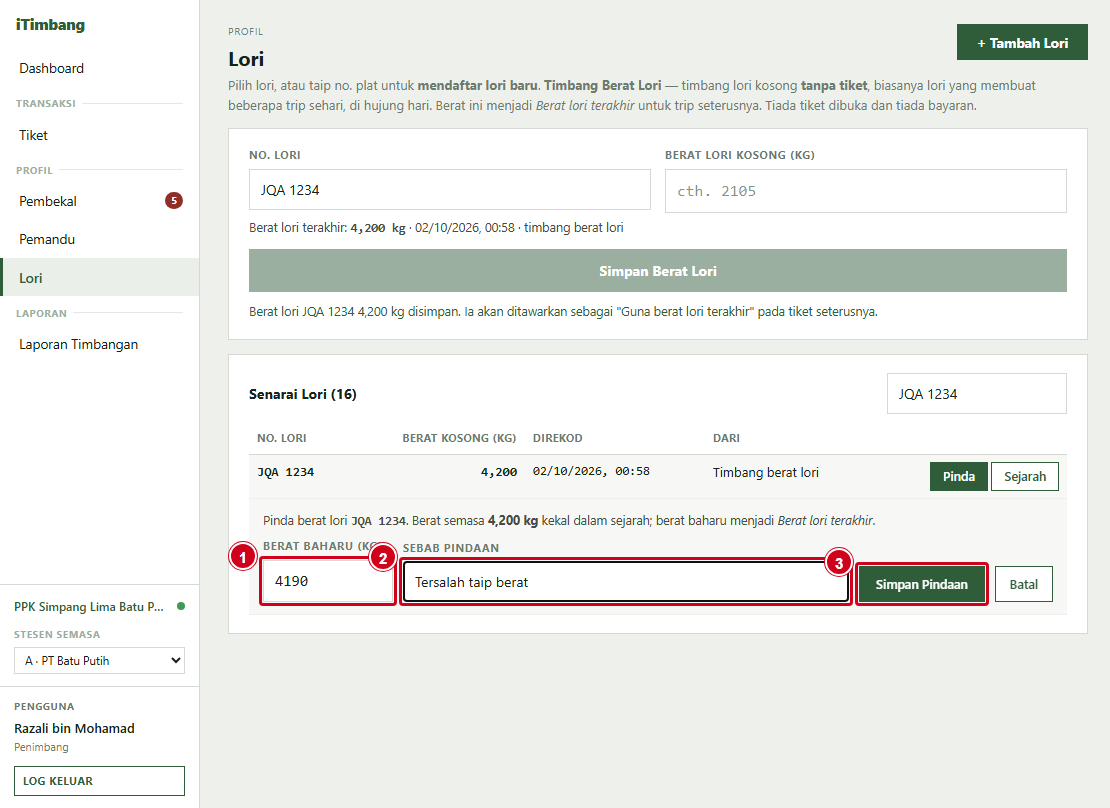This screenshot has height=808, width=1110.
Task: Focus the Berat Lori Kosong field
Action: coord(866,190)
